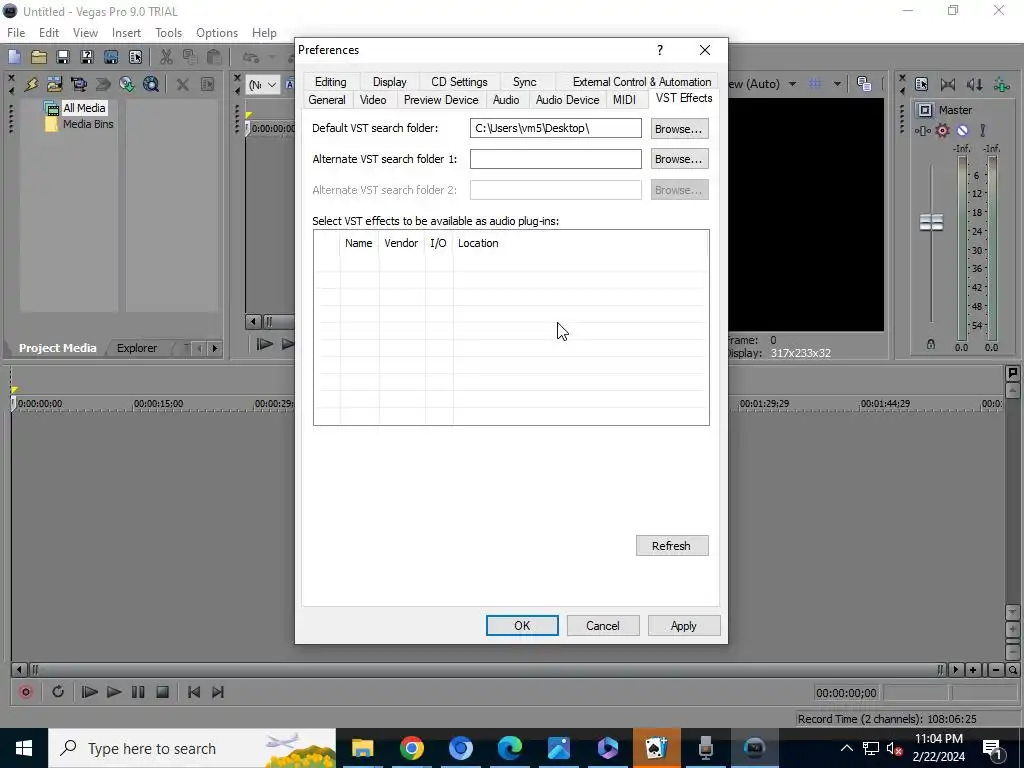This screenshot has width=1024, height=768.
Task: Click the Go to End transport button
Action: coord(218,692)
